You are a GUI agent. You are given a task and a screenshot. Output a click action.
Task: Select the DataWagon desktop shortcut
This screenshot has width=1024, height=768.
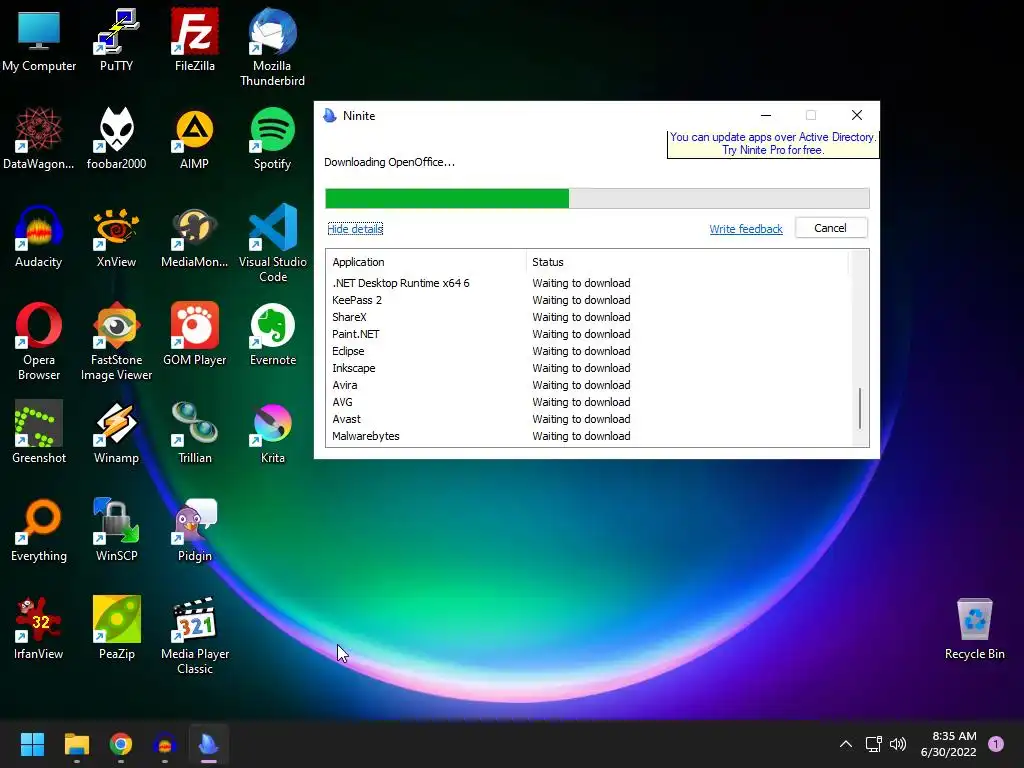39,138
